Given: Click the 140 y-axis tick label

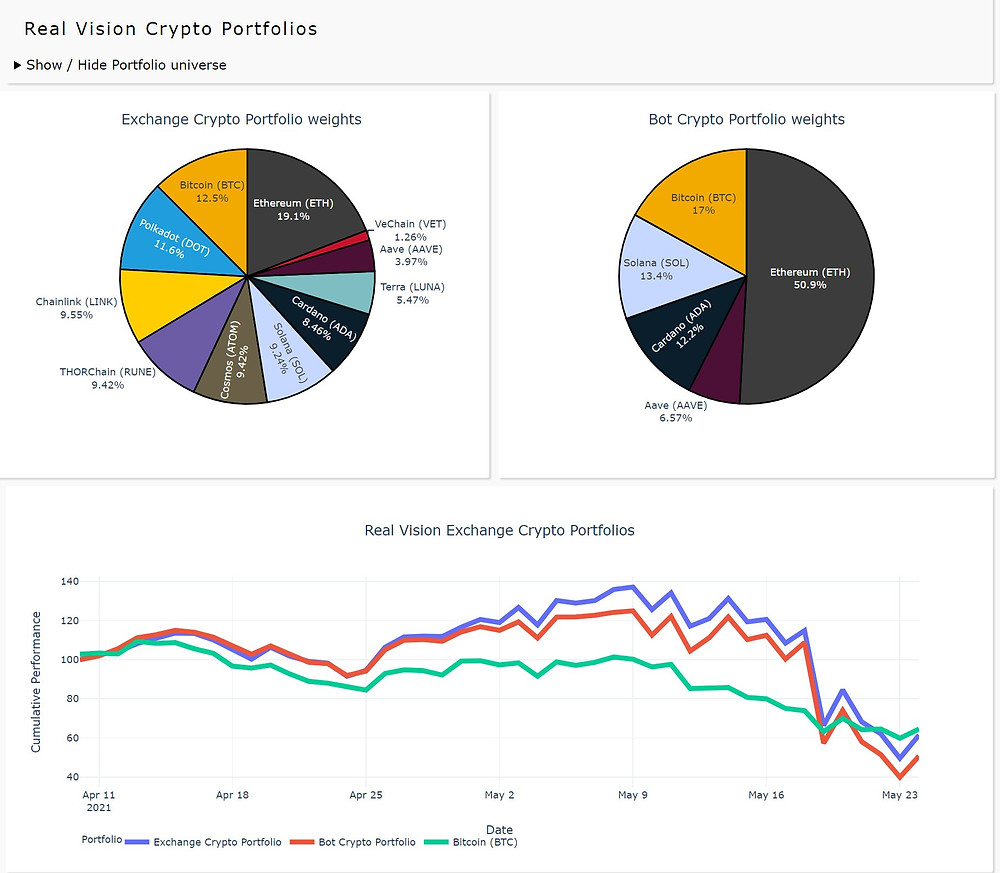Looking at the screenshot, I should point(70,582).
